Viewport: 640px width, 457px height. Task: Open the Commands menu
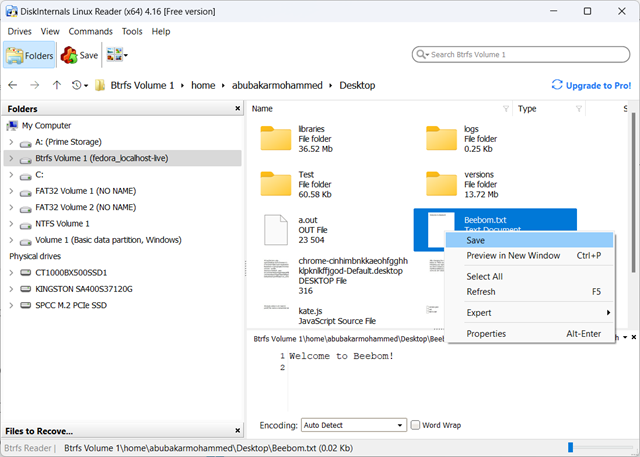(x=90, y=31)
